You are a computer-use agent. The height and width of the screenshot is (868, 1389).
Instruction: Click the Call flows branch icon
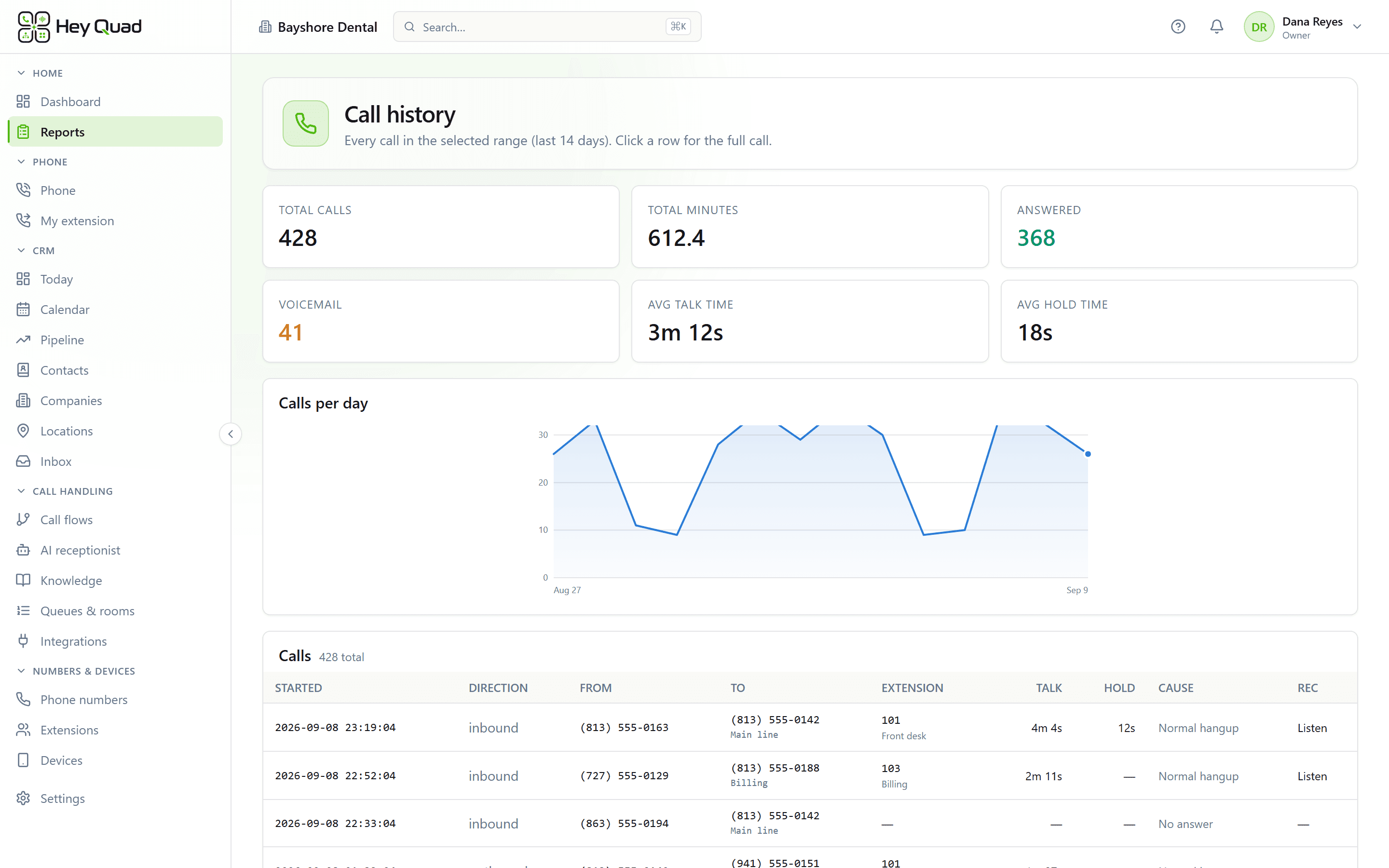tap(23, 519)
